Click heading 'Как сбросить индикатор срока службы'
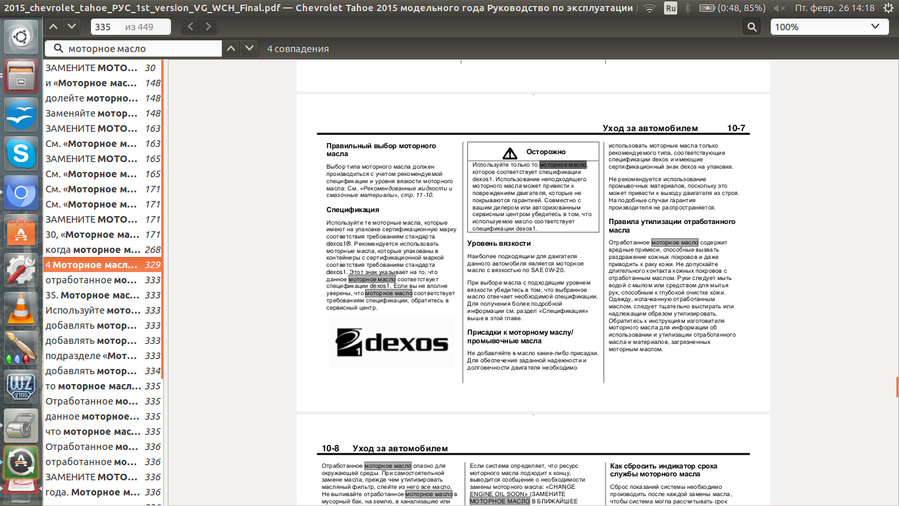 [663, 470]
